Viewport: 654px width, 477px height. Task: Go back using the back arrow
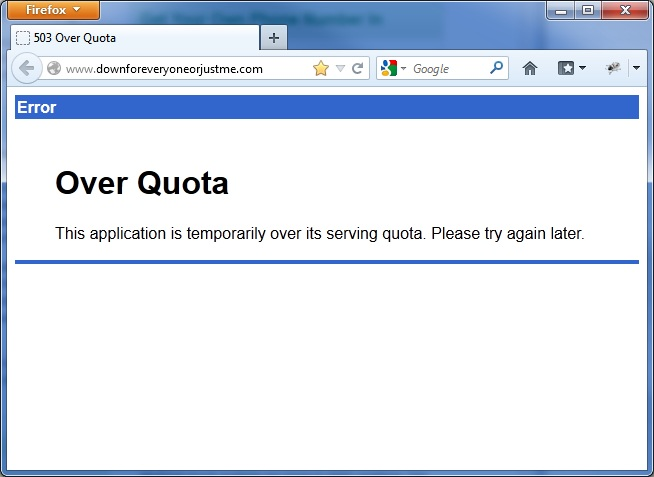point(26,69)
